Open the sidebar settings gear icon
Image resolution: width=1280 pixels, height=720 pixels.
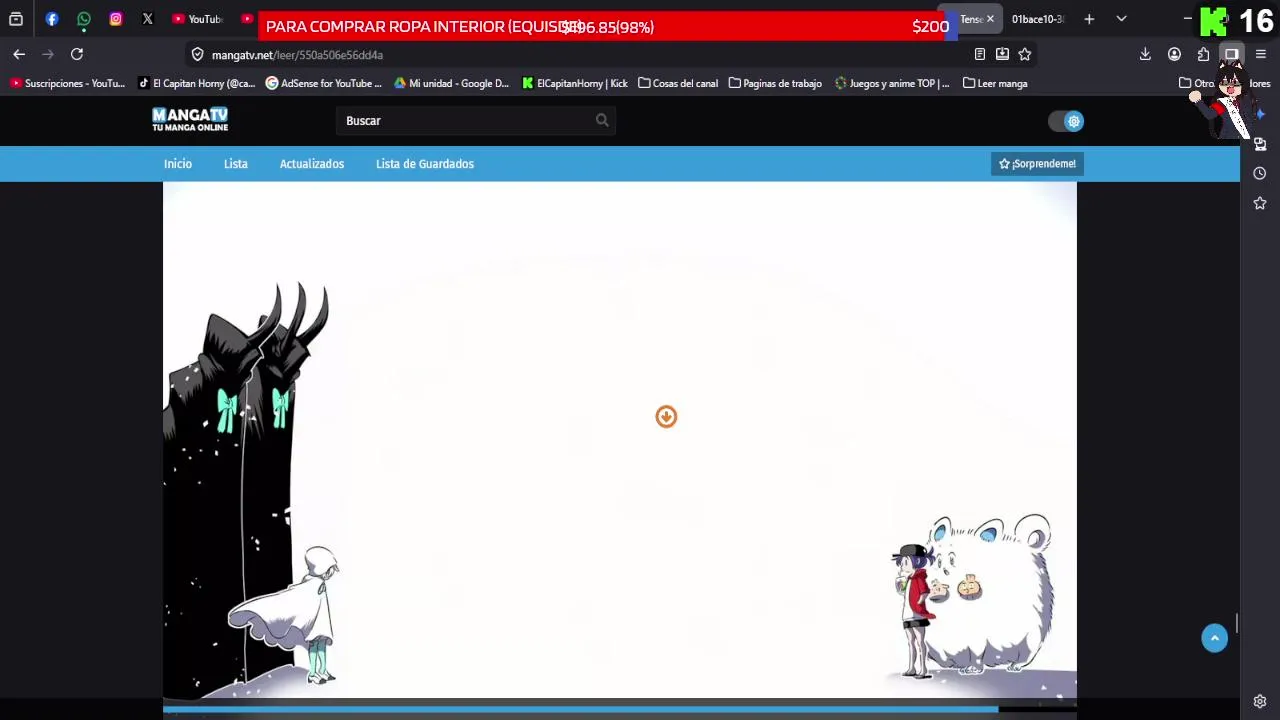pos(1260,701)
